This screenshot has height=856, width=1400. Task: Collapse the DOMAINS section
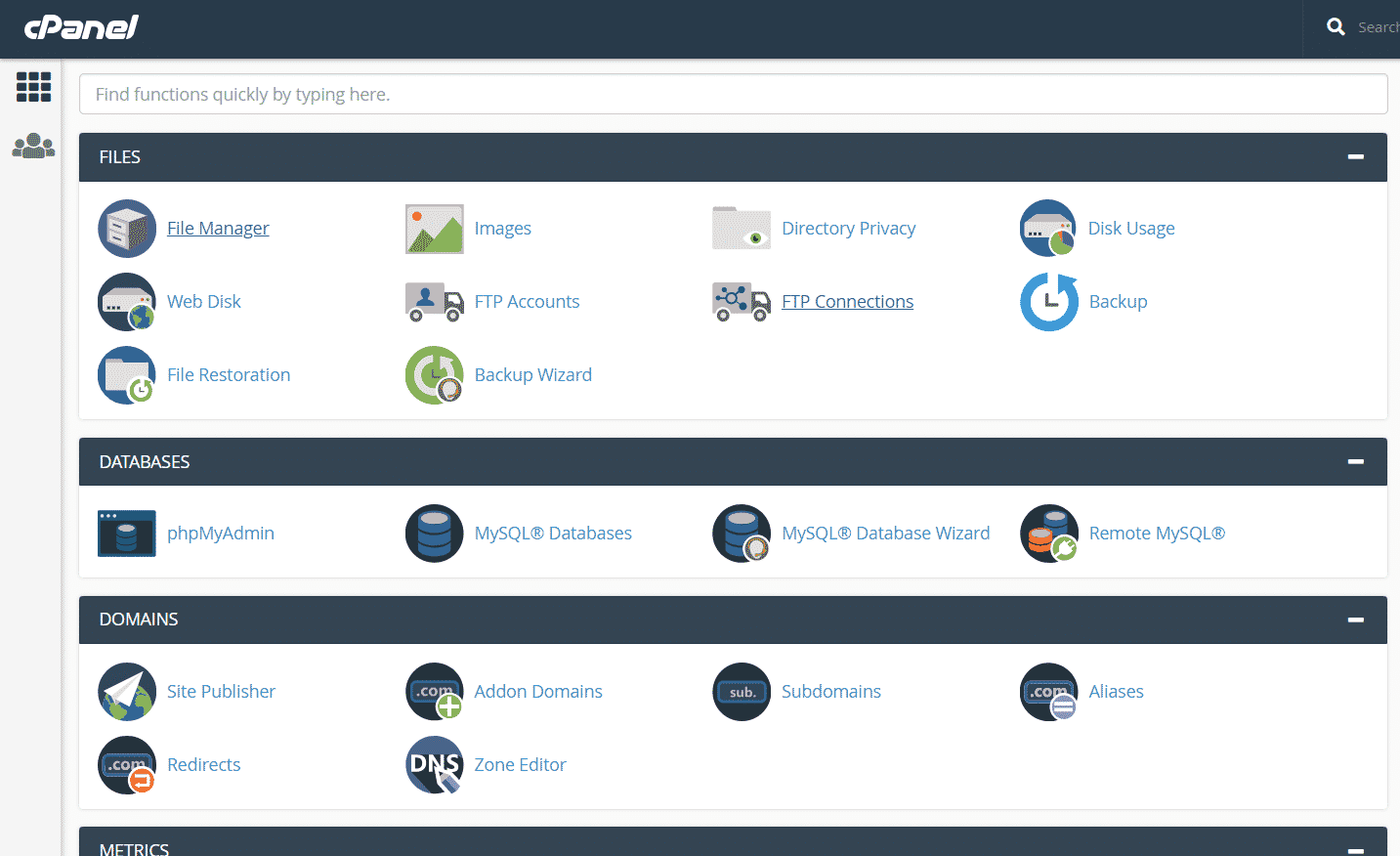pyautogui.click(x=1355, y=620)
